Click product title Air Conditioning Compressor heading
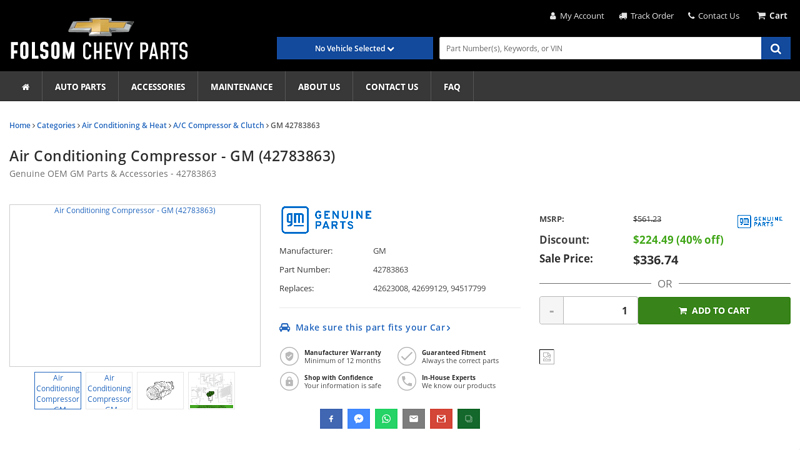This screenshot has width=800, height=450. click(x=172, y=156)
